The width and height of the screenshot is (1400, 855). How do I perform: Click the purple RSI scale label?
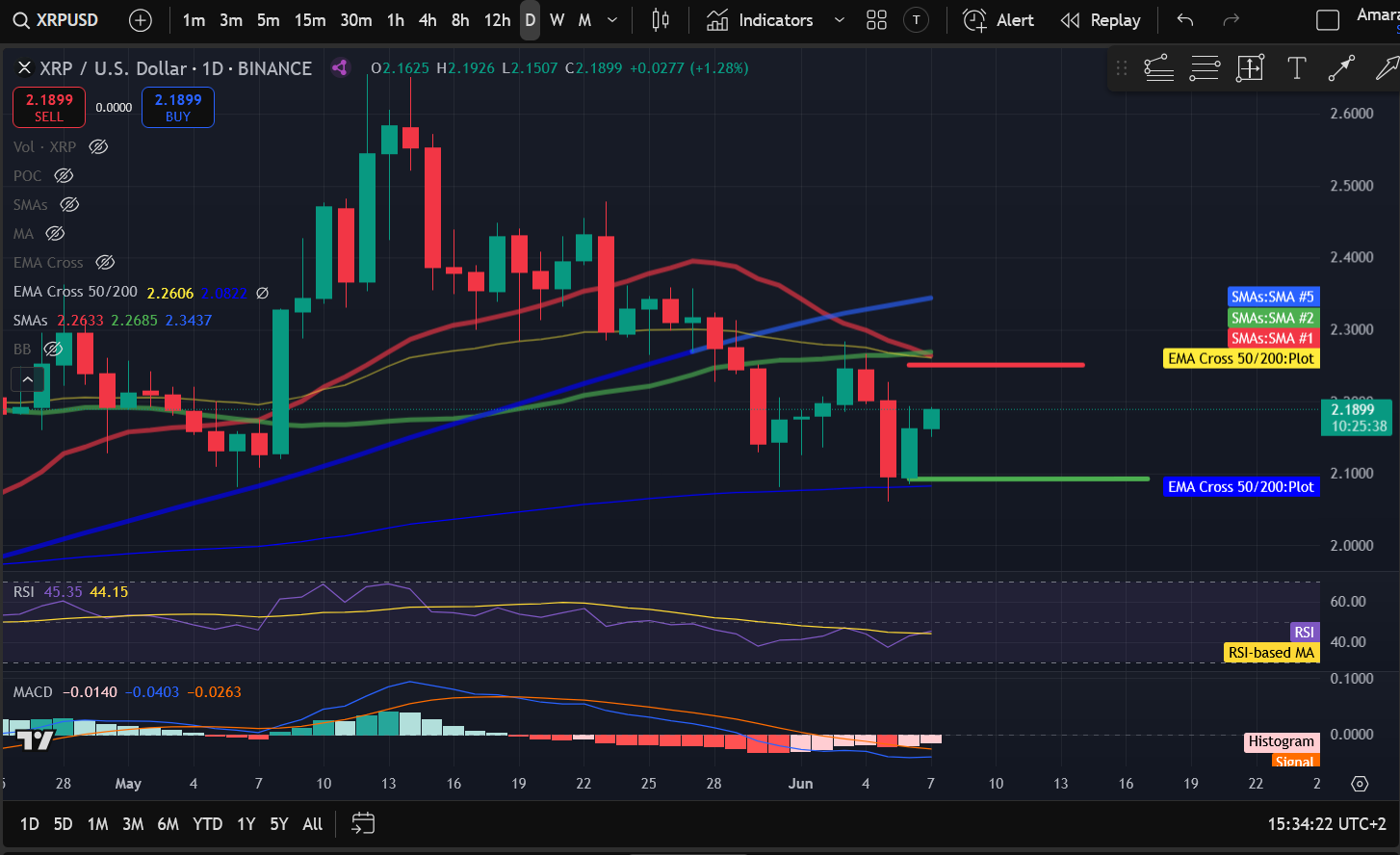pyautogui.click(x=1304, y=633)
